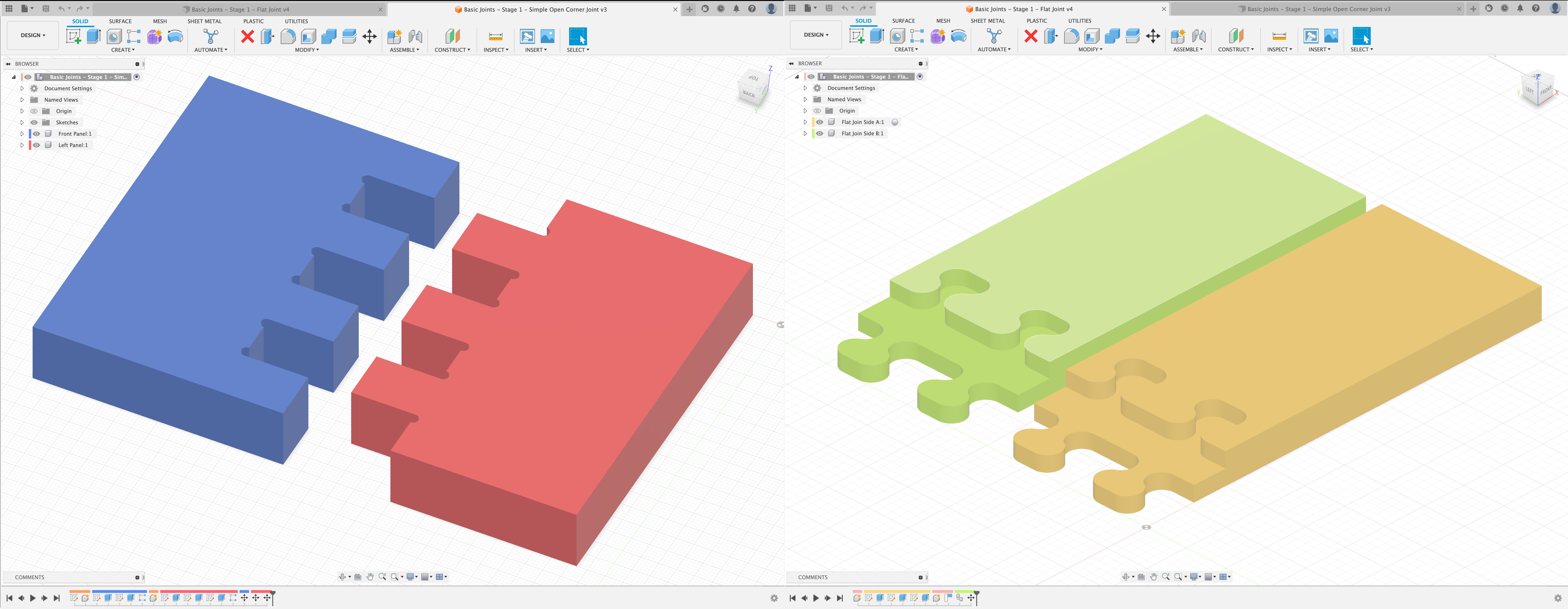Select Combine tool in left window toolbar

(329, 37)
